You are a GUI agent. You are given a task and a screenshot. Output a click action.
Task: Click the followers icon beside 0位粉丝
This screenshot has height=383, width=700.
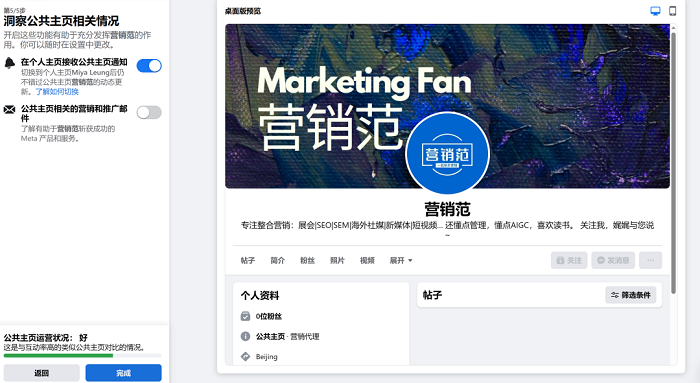tap(245, 316)
